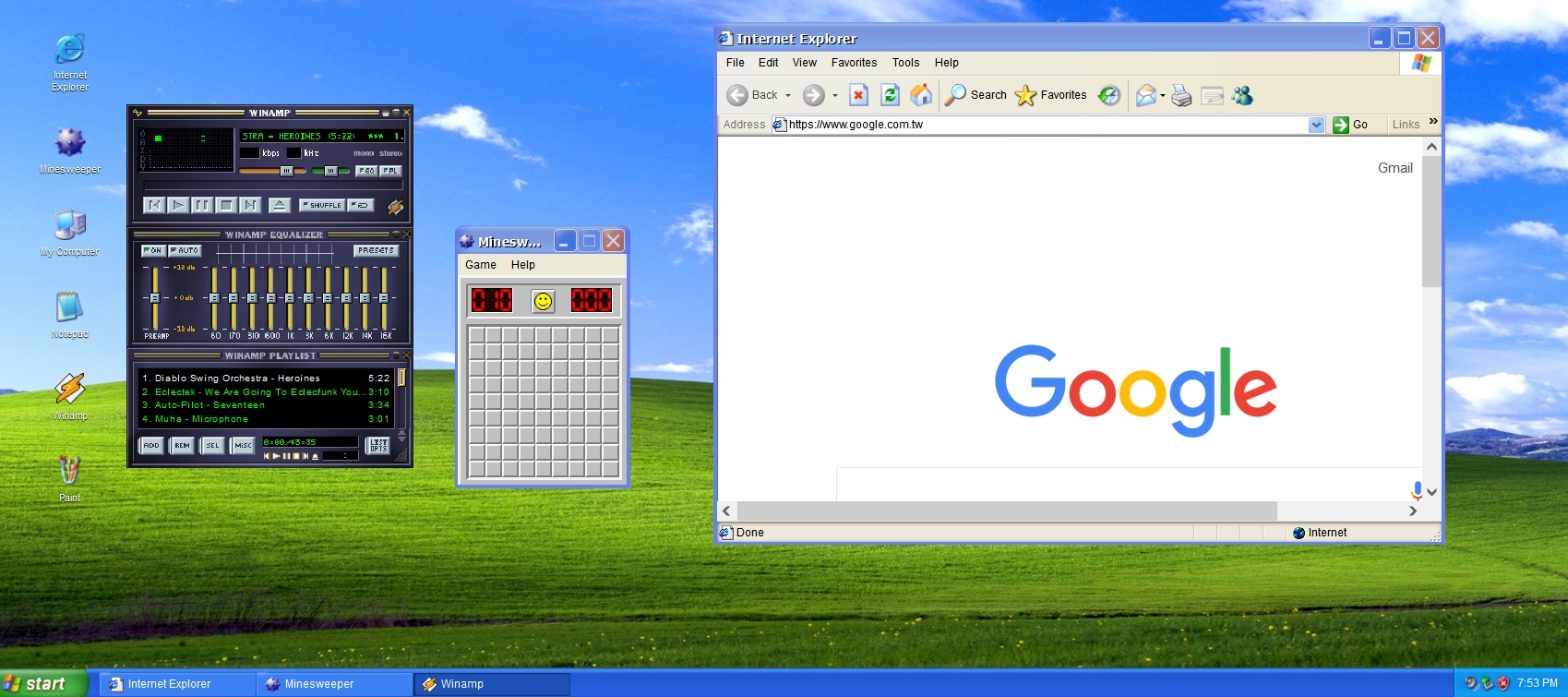Open Messenger icon in Internet Explorer toolbar
Viewport: 1568px width, 697px height.
click(x=1242, y=95)
